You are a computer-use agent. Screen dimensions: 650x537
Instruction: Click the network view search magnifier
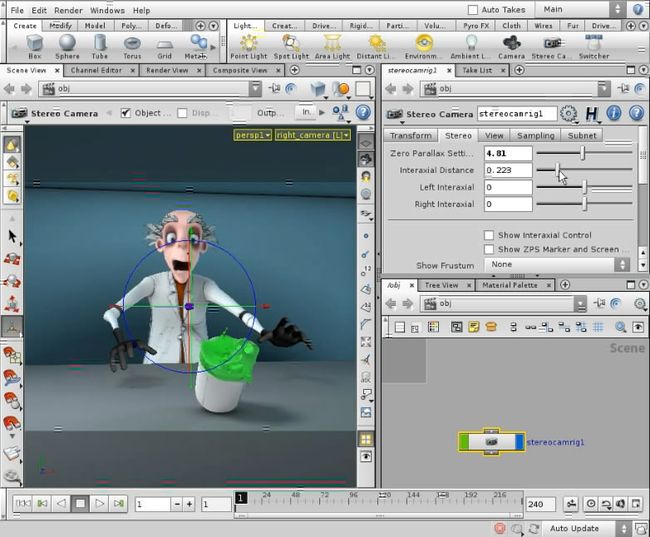point(621,328)
